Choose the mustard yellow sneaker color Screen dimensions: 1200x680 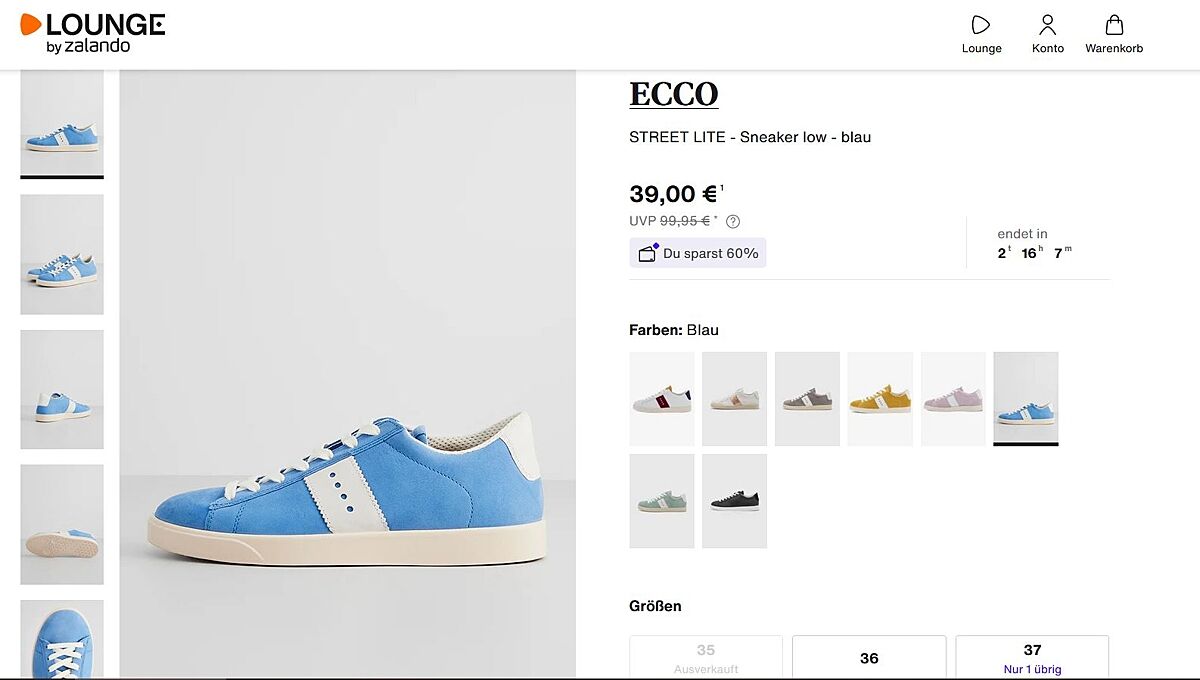(x=880, y=399)
